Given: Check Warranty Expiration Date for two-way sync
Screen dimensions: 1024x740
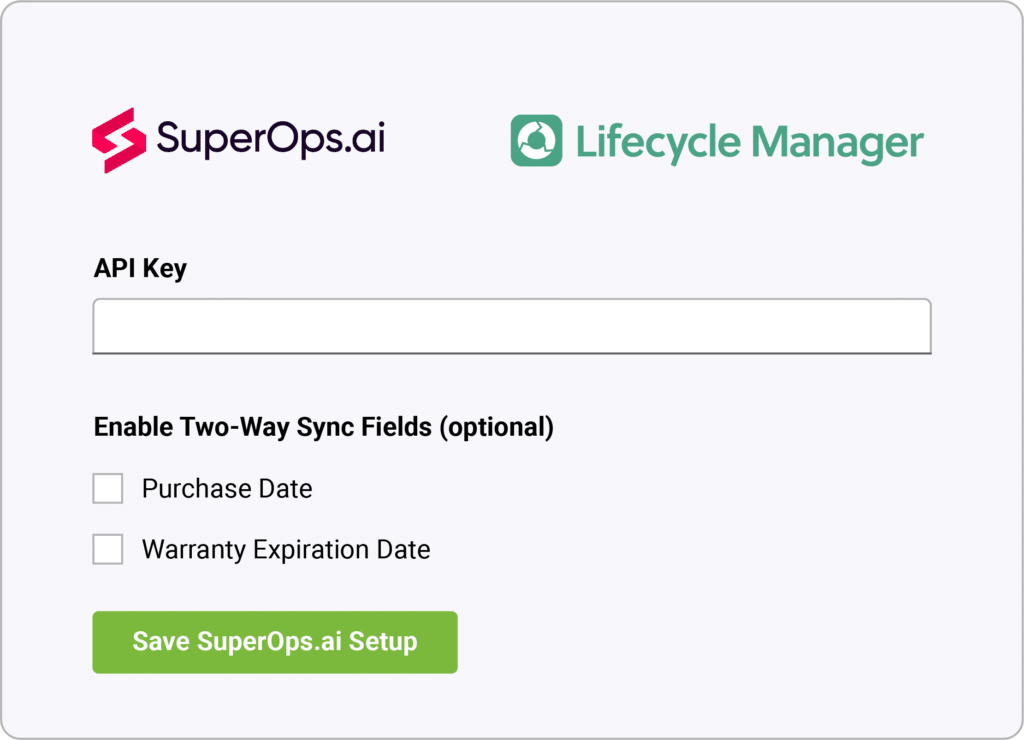Looking at the screenshot, I should click(107, 549).
